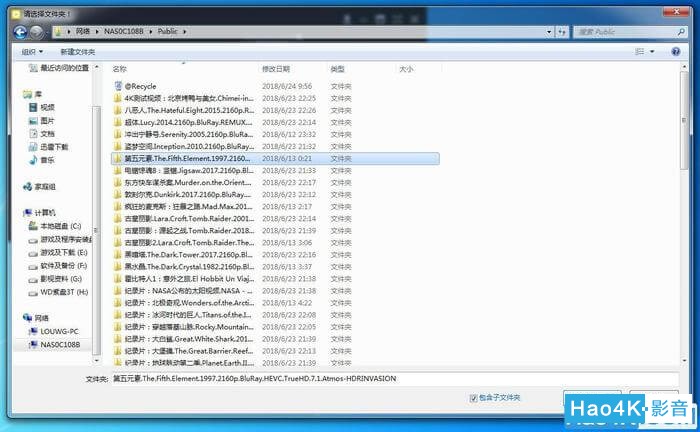The width and height of the screenshot is (700, 432).
Task: Select the Jigsaw.2017 folder icon
Action: [x=117, y=170]
